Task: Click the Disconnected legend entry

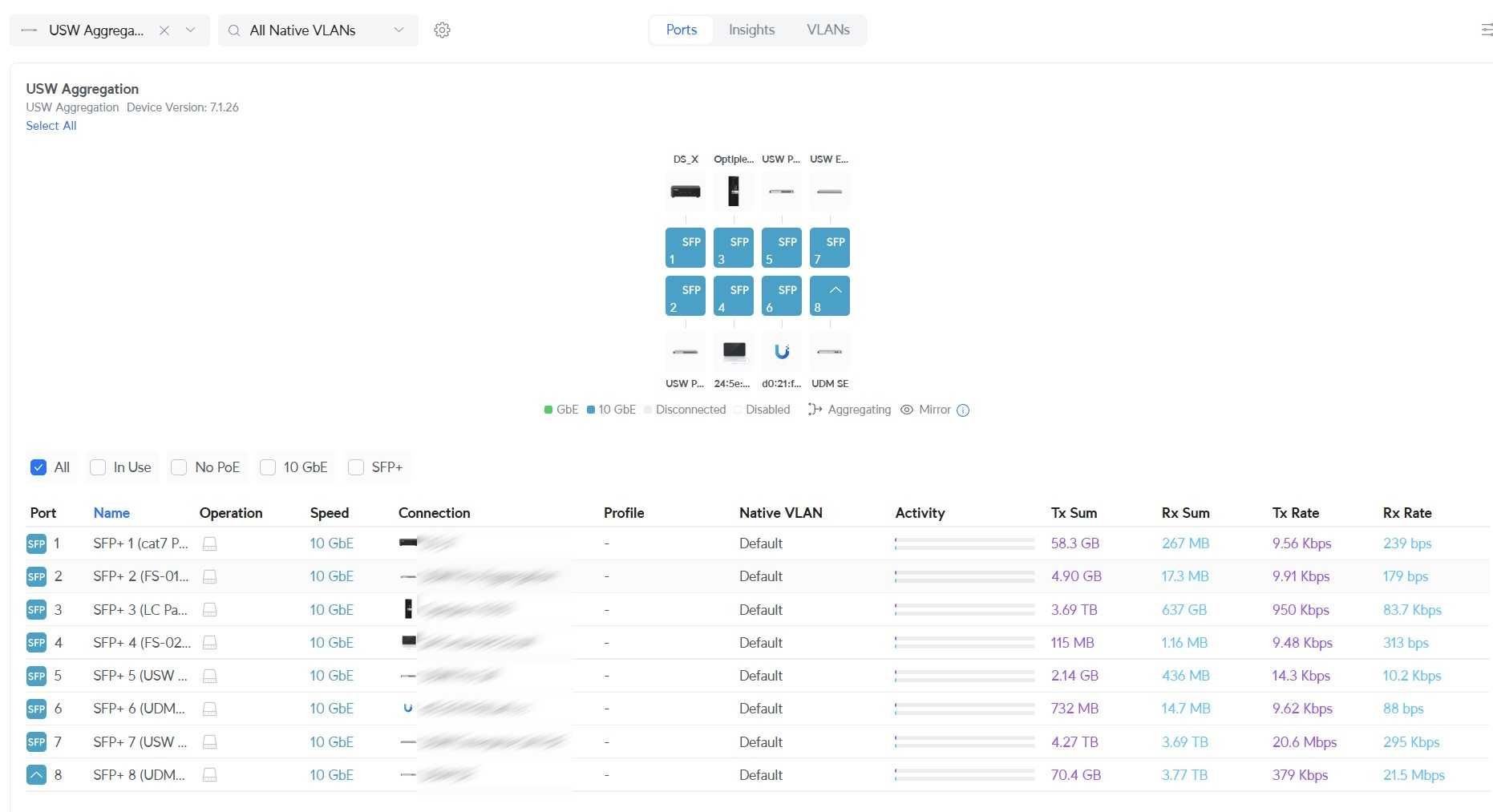Action: click(x=685, y=410)
